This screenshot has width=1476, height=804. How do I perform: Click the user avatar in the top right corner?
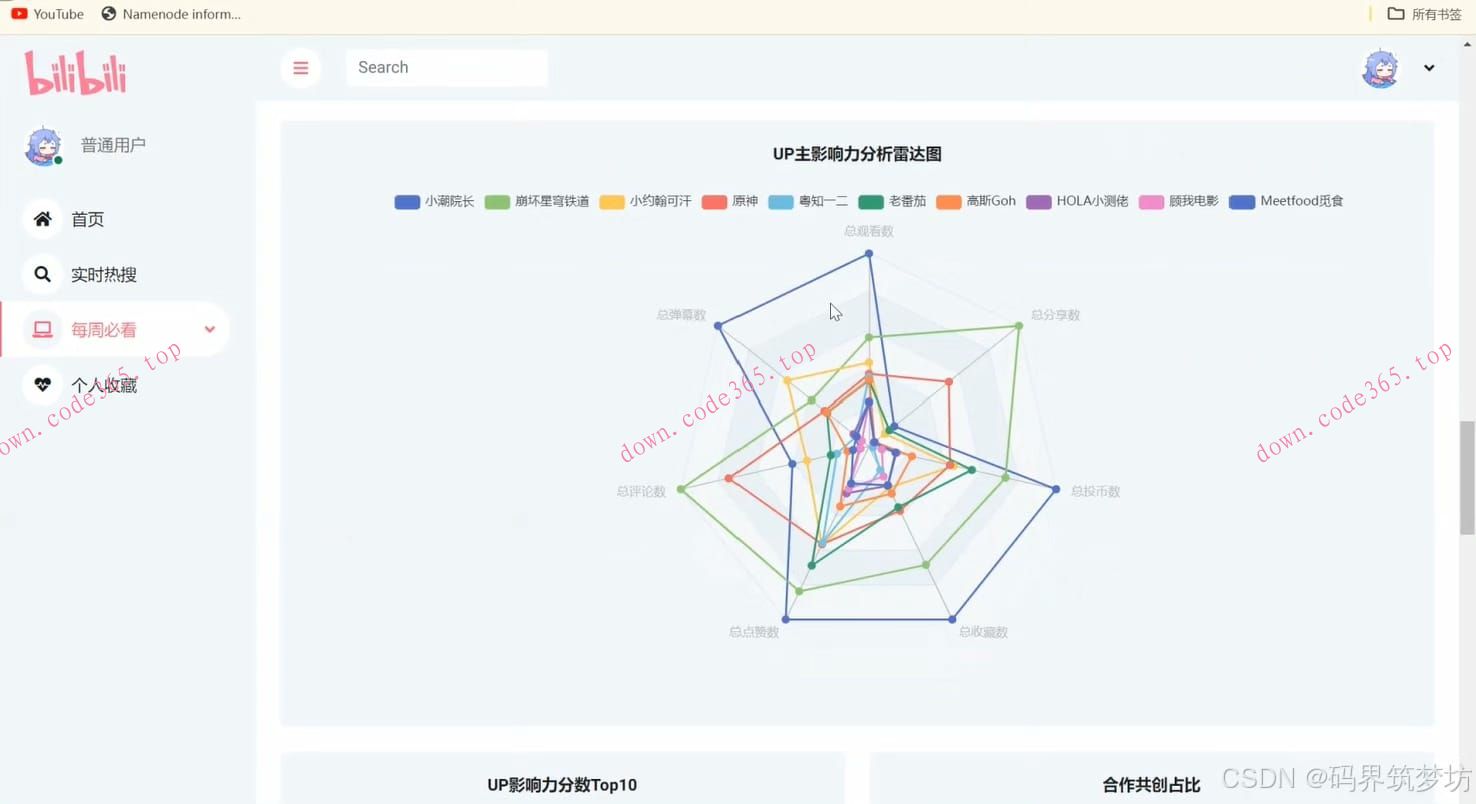pos(1380,67)
